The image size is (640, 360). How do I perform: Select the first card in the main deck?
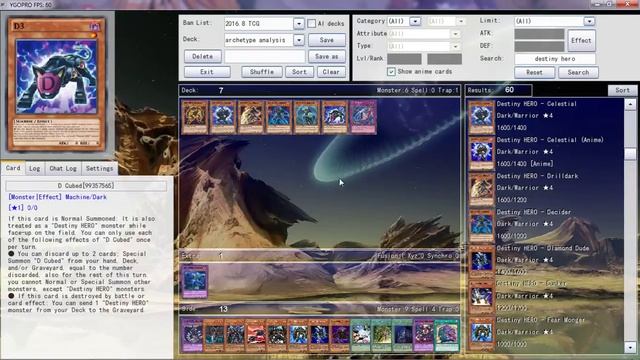click(x=195, y=117)
